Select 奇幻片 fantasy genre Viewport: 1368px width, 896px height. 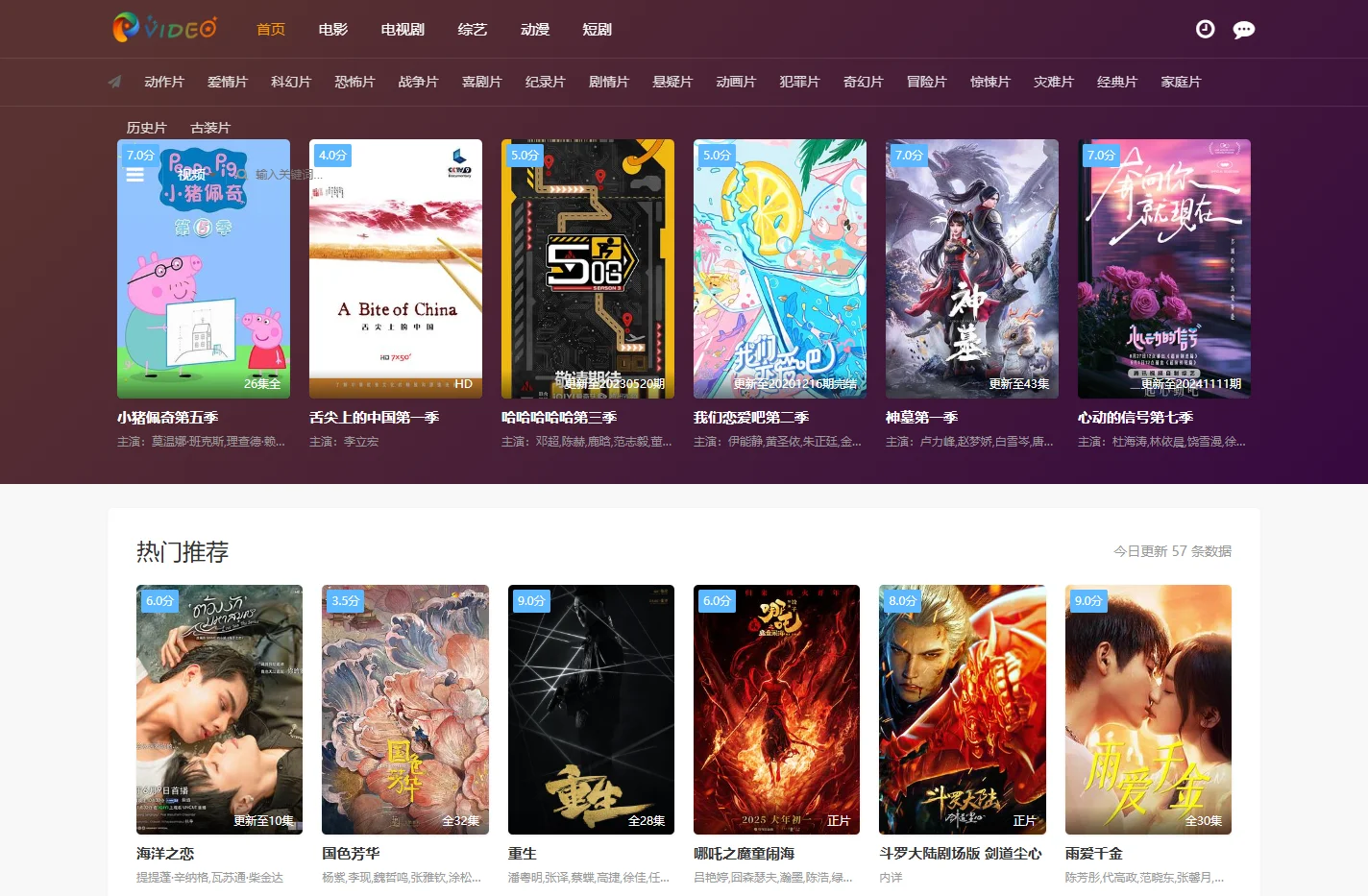pos(864,82)
